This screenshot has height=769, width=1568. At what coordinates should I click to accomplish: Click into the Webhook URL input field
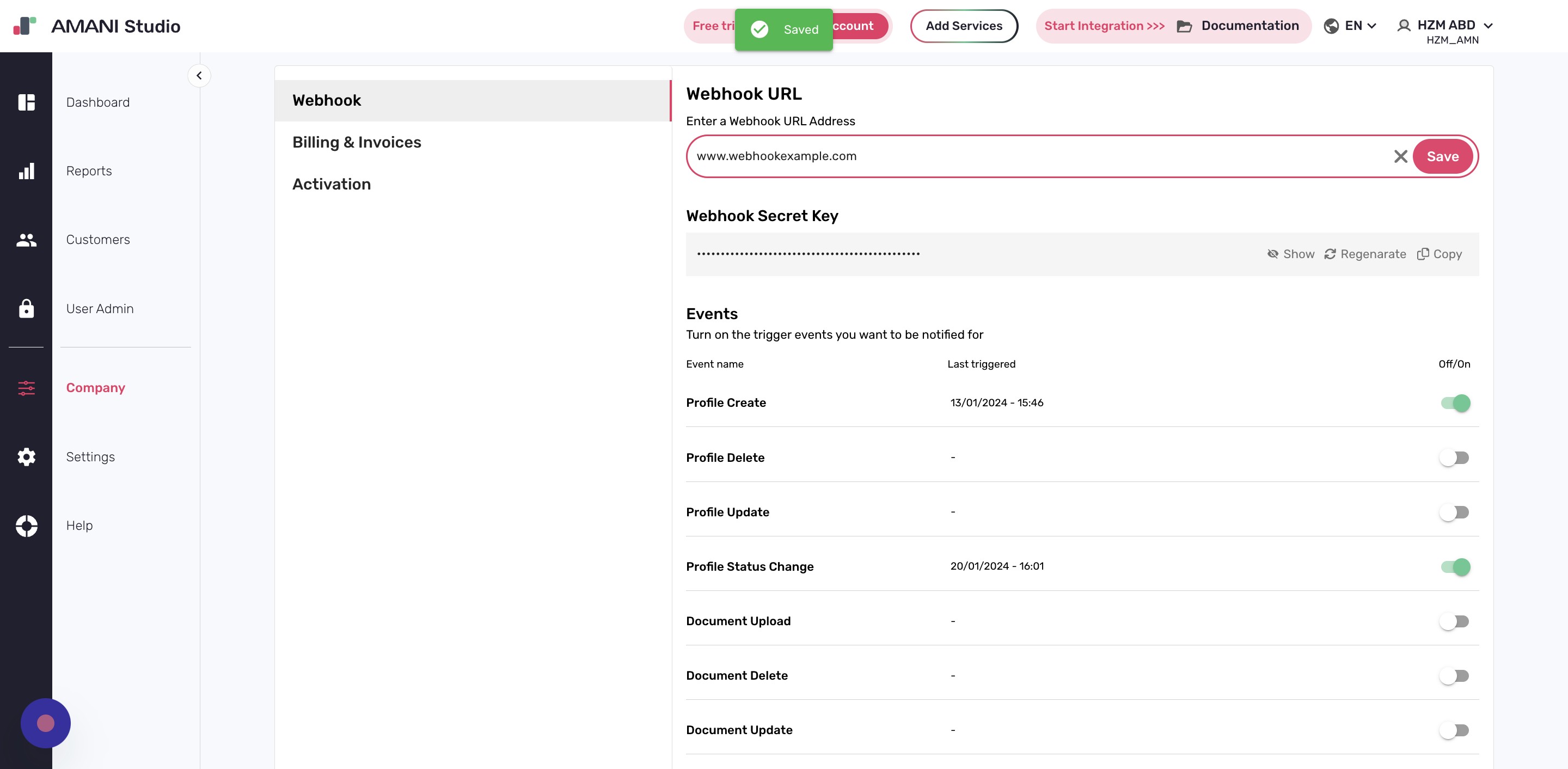tap(1035, 156)
